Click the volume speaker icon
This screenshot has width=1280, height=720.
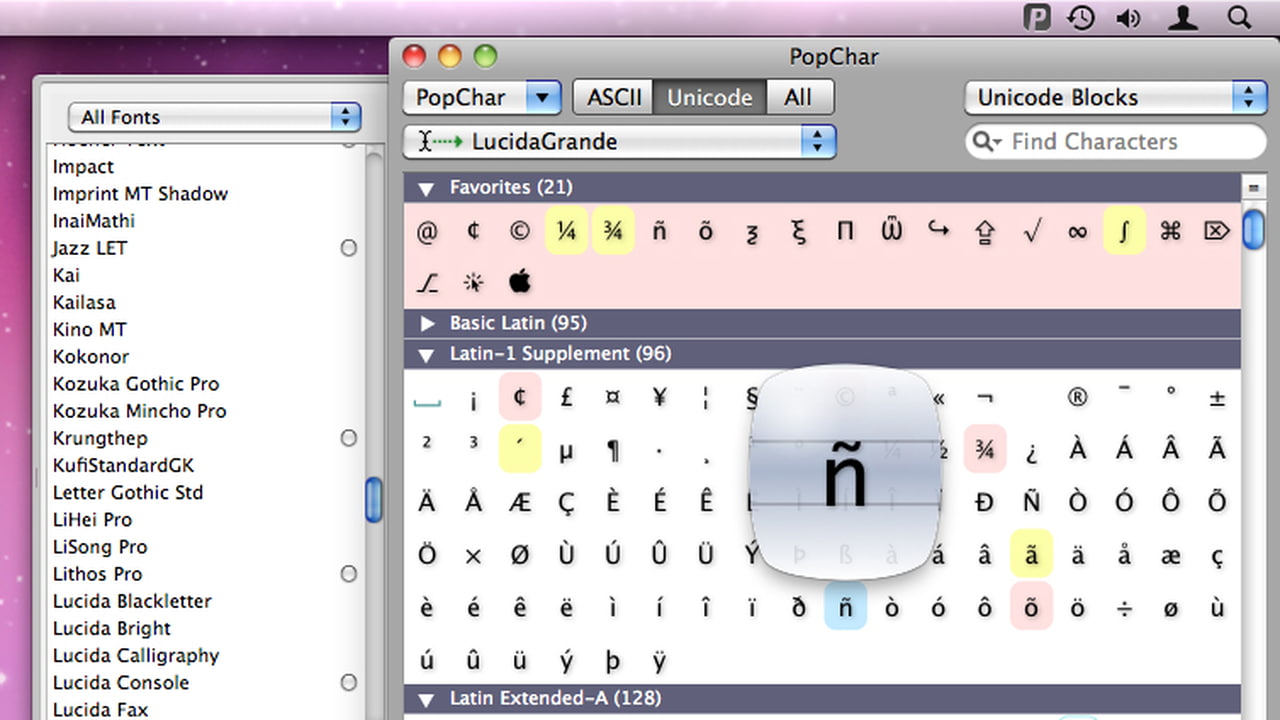click(x=1129, y=18)
